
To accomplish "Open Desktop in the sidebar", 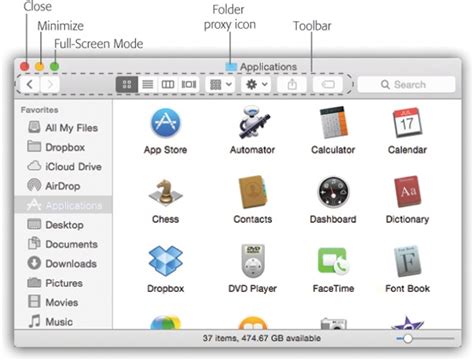I will point(63,225).
